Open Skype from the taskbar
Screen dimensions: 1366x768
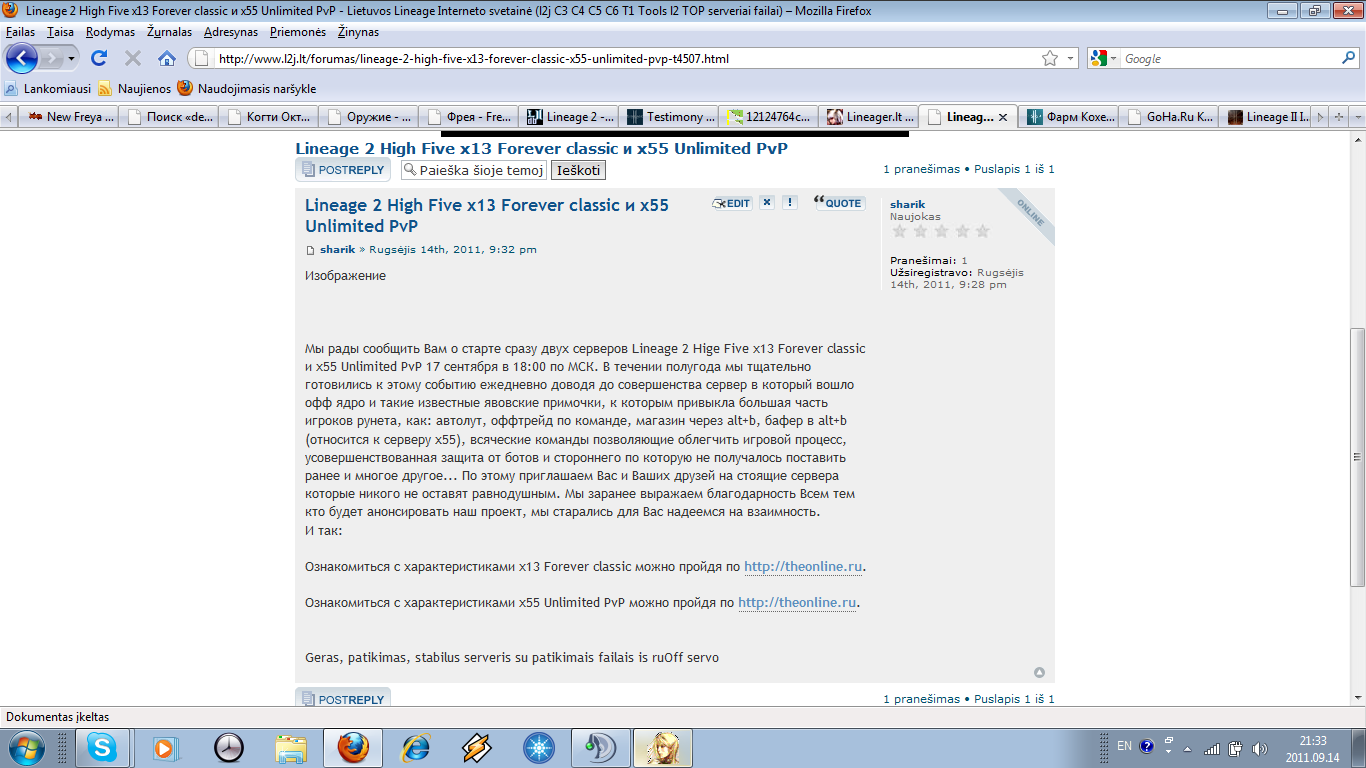pyautogui.click(x=102, y=747)
